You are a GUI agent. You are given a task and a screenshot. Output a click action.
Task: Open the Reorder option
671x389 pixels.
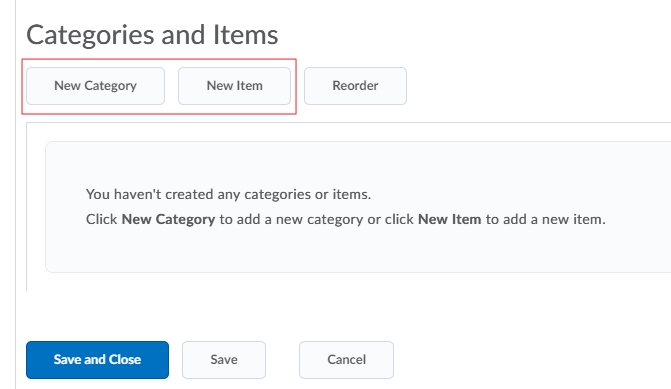point(355,86)
